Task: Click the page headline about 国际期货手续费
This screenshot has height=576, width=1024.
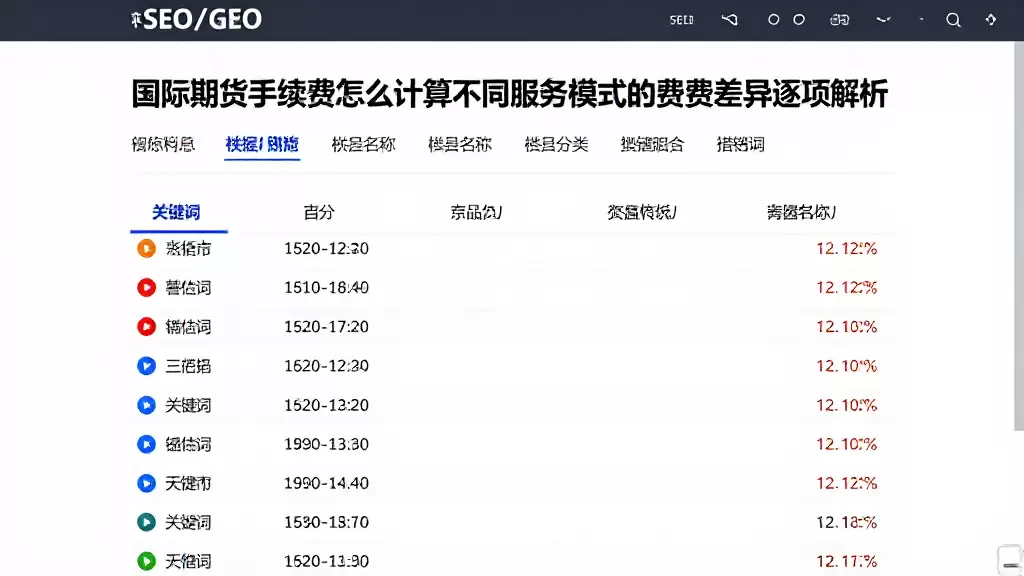Action: click(509, 94)
